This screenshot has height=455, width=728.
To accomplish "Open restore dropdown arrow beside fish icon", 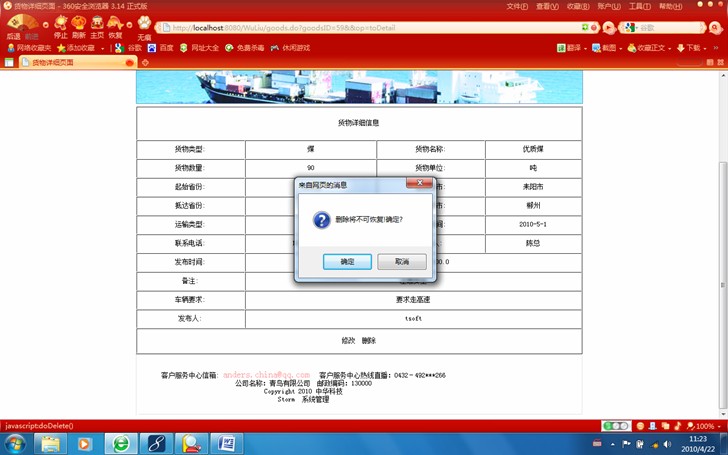I will tap(130, 25).
